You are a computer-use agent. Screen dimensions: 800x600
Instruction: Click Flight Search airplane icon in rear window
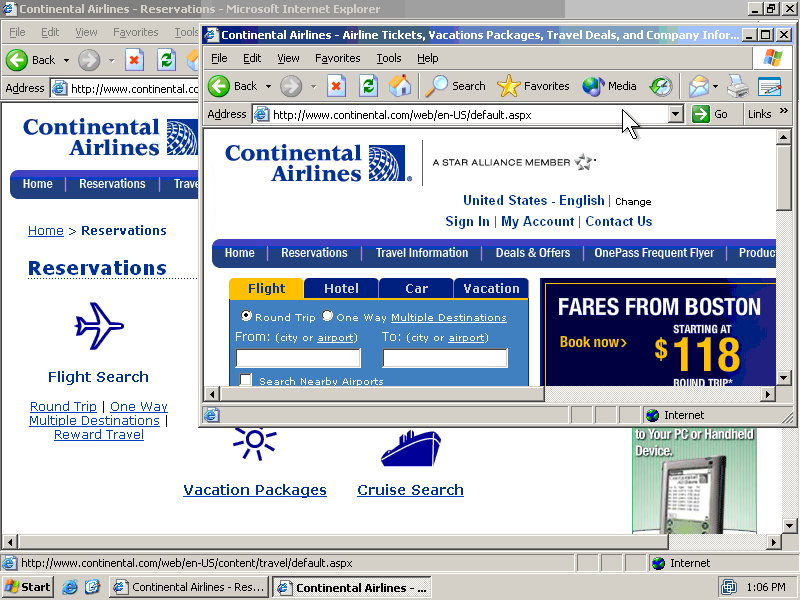[99, 326]
